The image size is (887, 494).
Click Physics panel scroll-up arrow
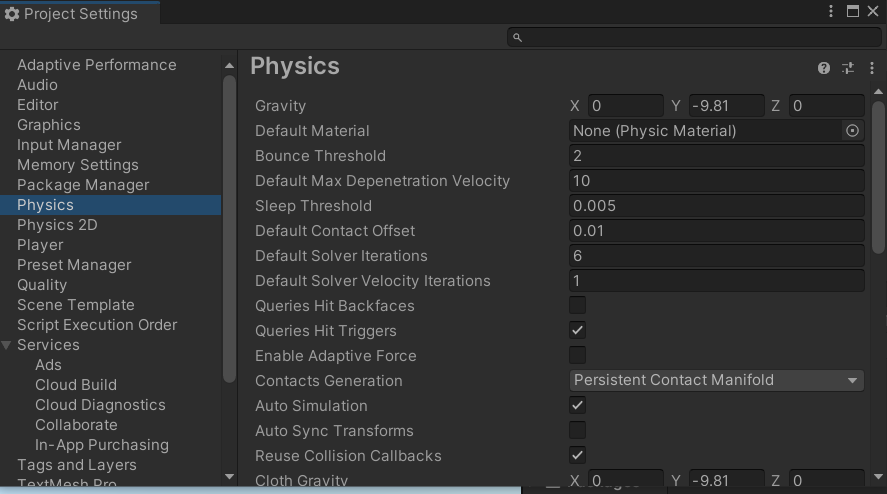878,92
